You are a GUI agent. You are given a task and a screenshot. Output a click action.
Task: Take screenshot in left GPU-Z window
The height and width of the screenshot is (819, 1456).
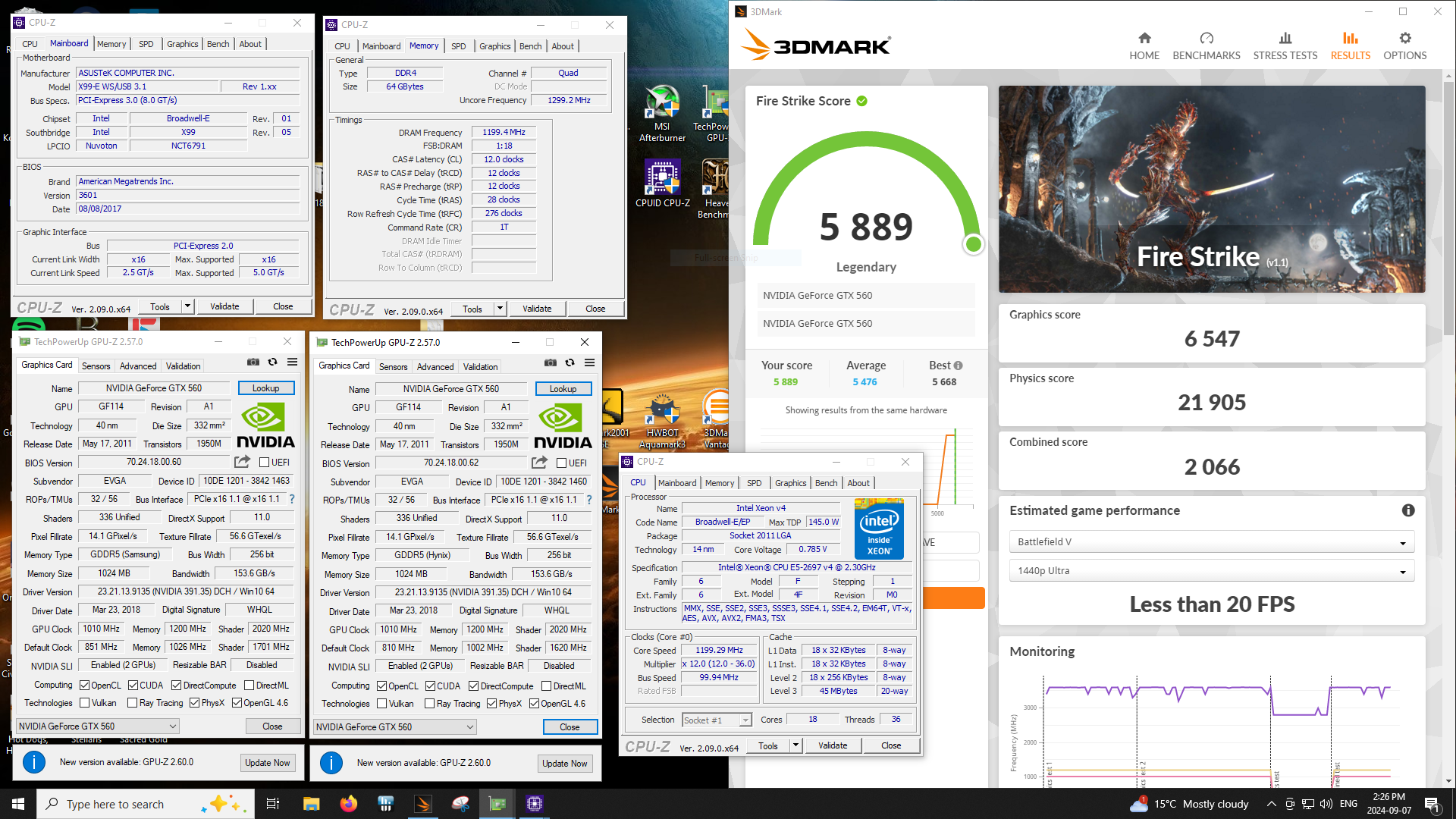point(253,362)
